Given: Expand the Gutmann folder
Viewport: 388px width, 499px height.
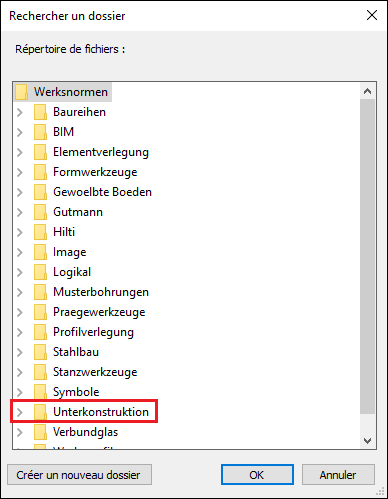Looking at the screenshot, I should tap(20, 212).
